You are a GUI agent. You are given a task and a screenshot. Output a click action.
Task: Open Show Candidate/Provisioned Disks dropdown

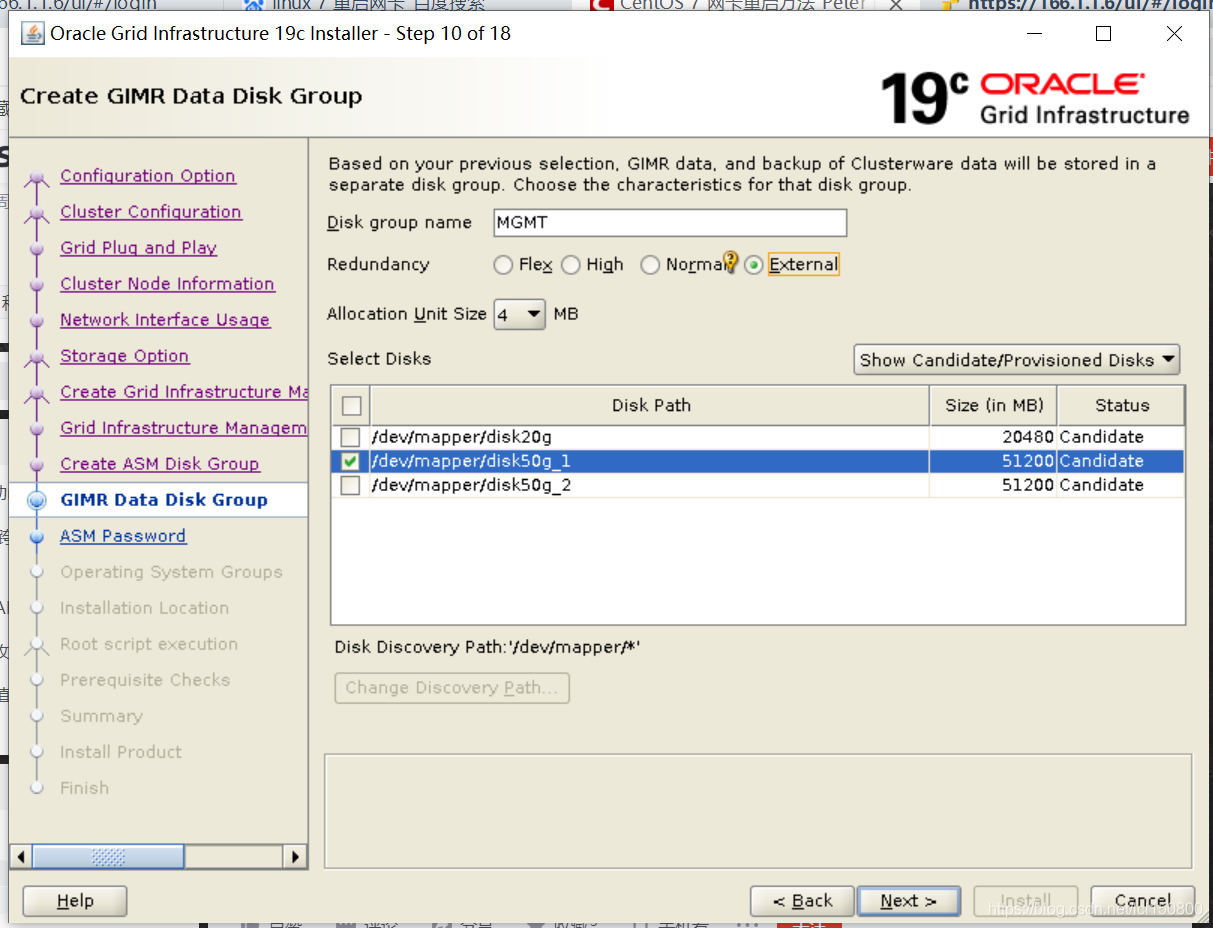click(1016, 360)
